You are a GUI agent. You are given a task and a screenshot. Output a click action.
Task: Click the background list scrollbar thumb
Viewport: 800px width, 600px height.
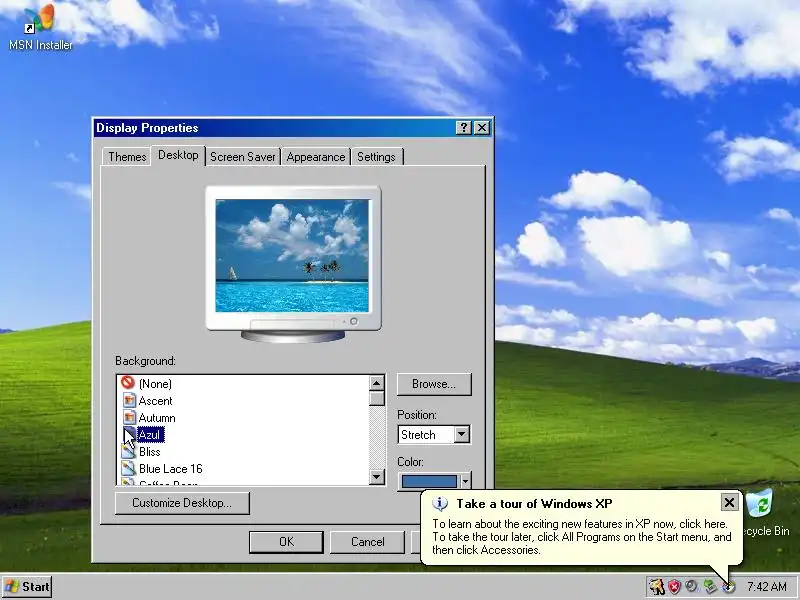coord(377,398)
